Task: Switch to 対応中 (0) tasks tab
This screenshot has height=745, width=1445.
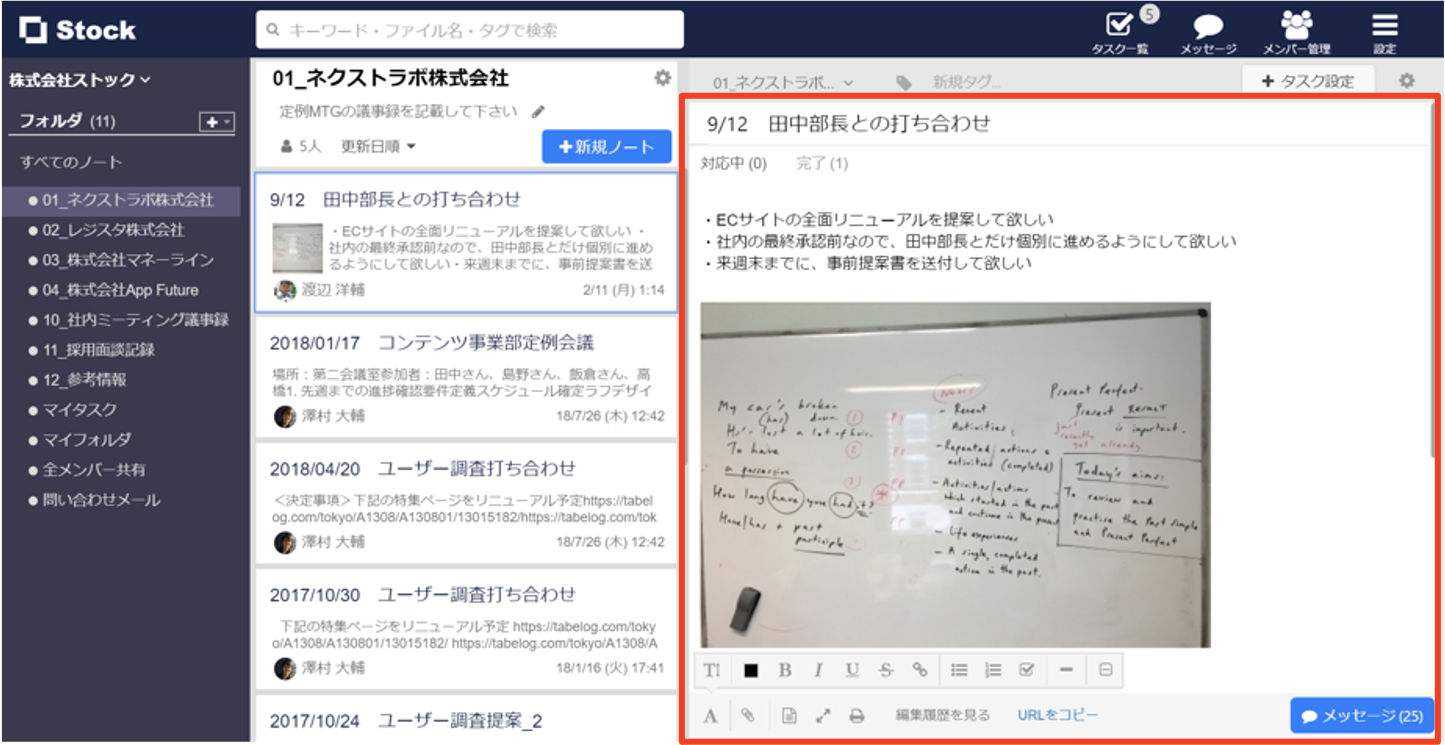Action: (x=734, y=163)
